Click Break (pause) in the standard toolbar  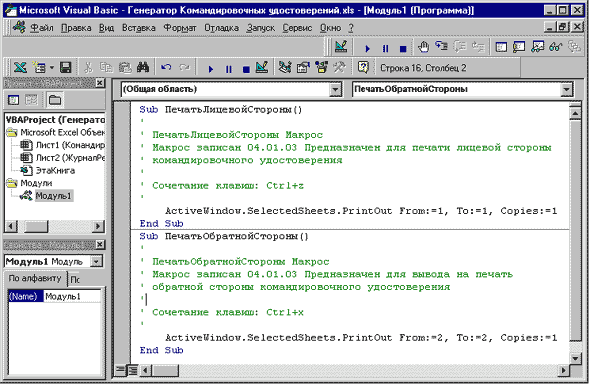click(229, 69)
